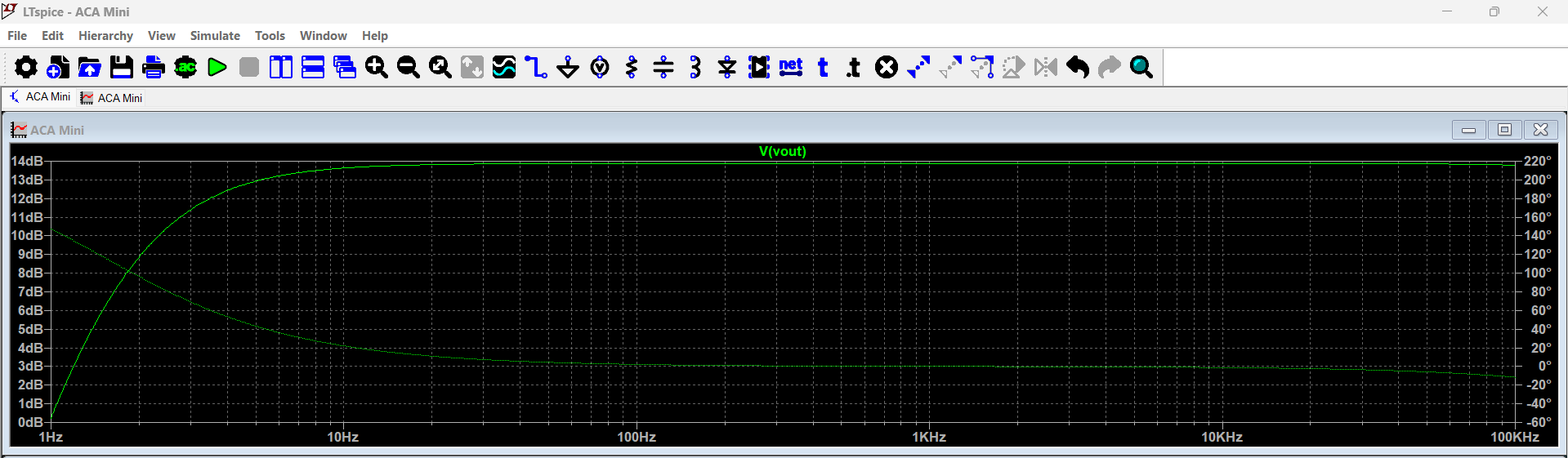Click the 220° right axis label
Viewport: 1568px width, 458px height.
1537,161
